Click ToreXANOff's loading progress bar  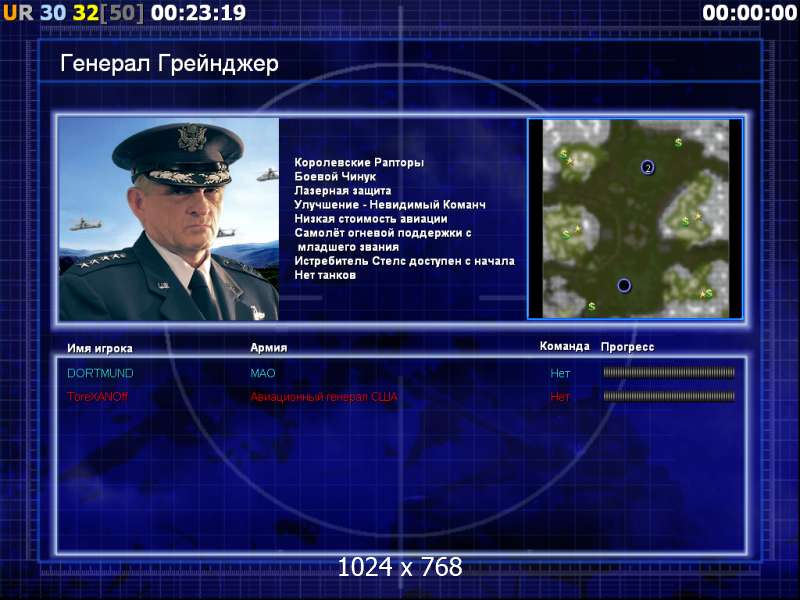point(669,396)
